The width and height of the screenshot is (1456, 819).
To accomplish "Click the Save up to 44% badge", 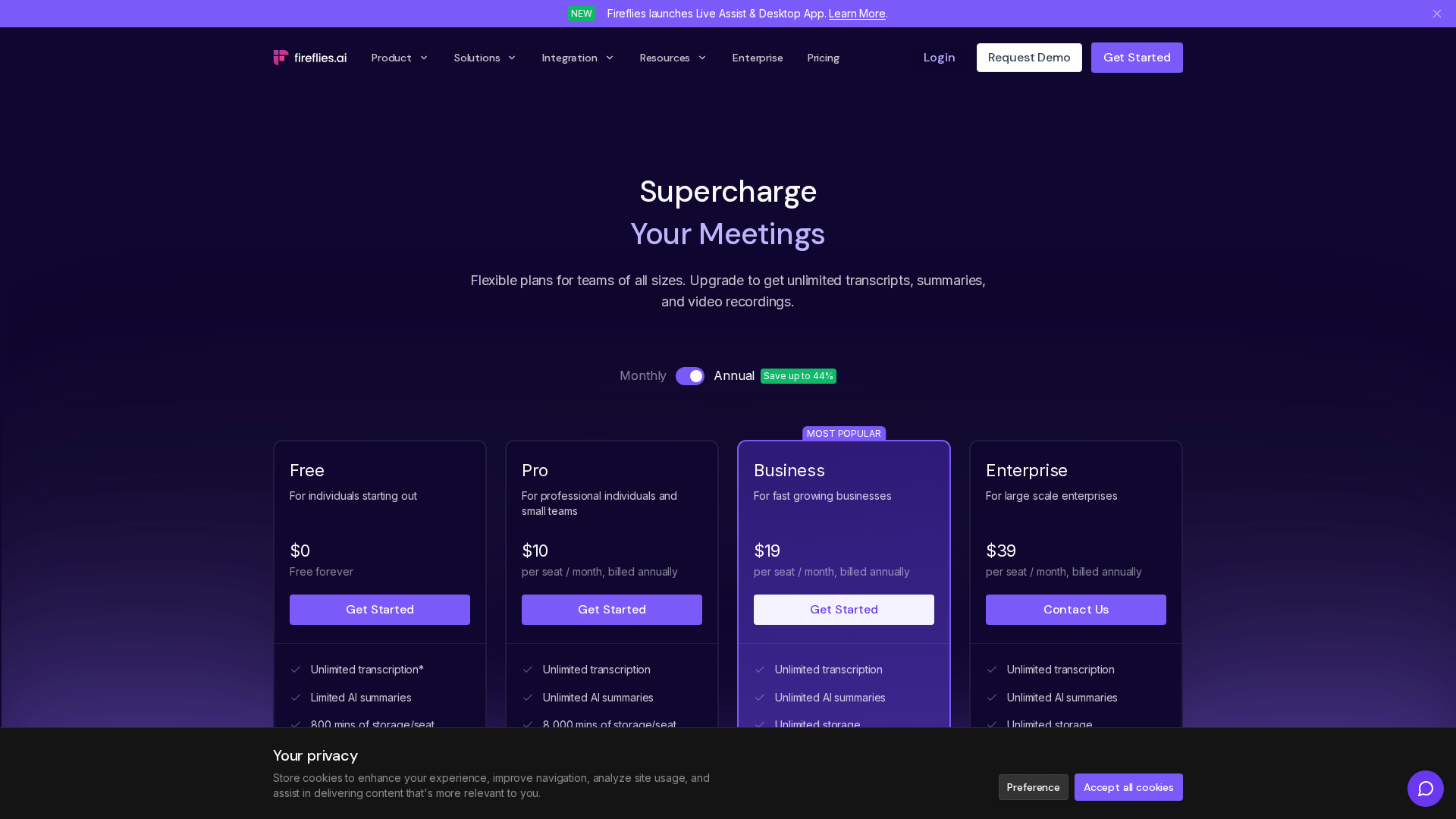I will [798, 376].
